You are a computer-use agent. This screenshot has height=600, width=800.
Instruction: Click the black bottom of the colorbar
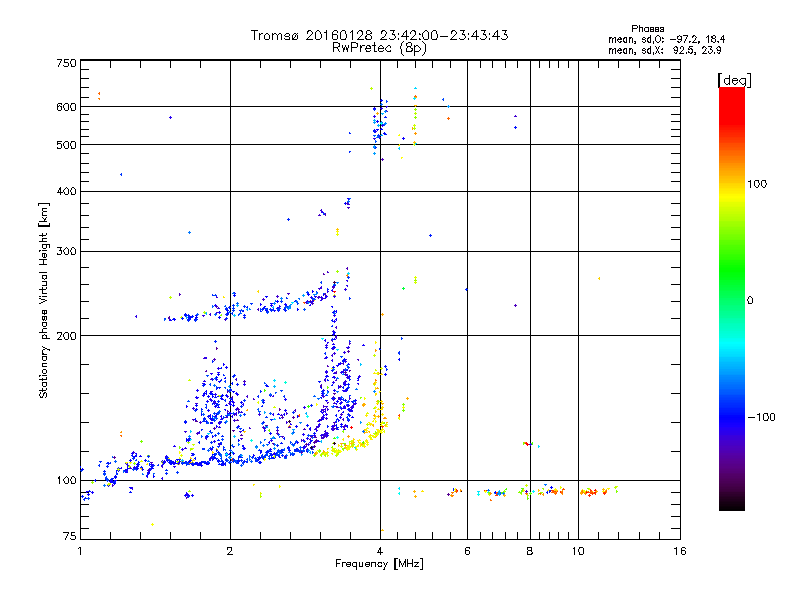pyautogui.click(x=732, y=503)
